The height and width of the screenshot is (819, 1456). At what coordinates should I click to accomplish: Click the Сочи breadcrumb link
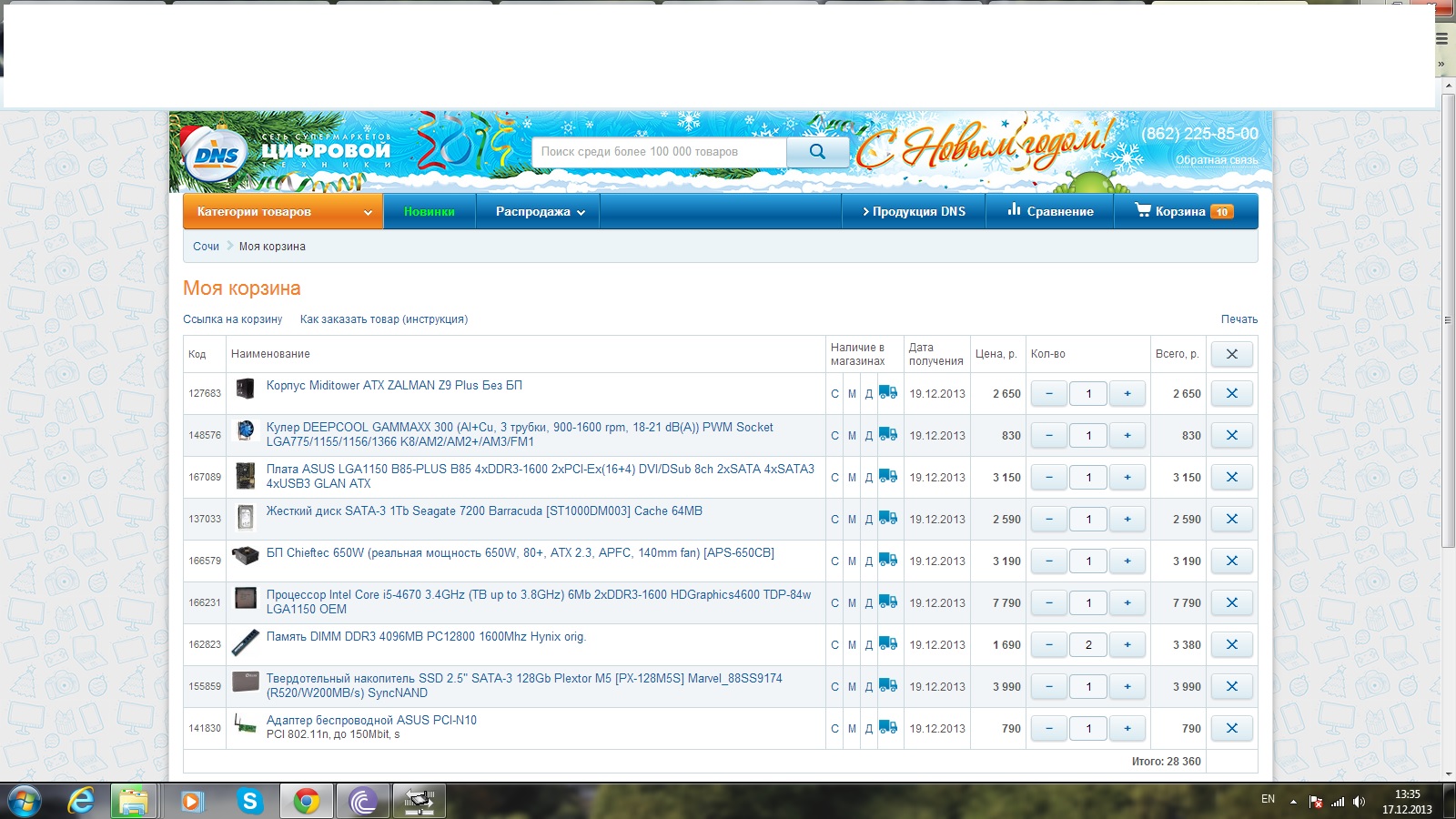point(206,247)
